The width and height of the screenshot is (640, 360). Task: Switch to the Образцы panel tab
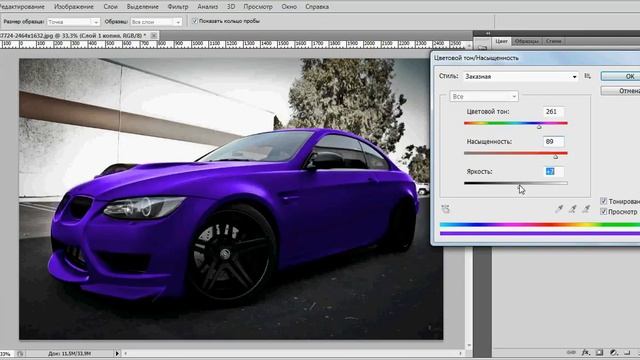pyautogui.click(x=526, y=41)
